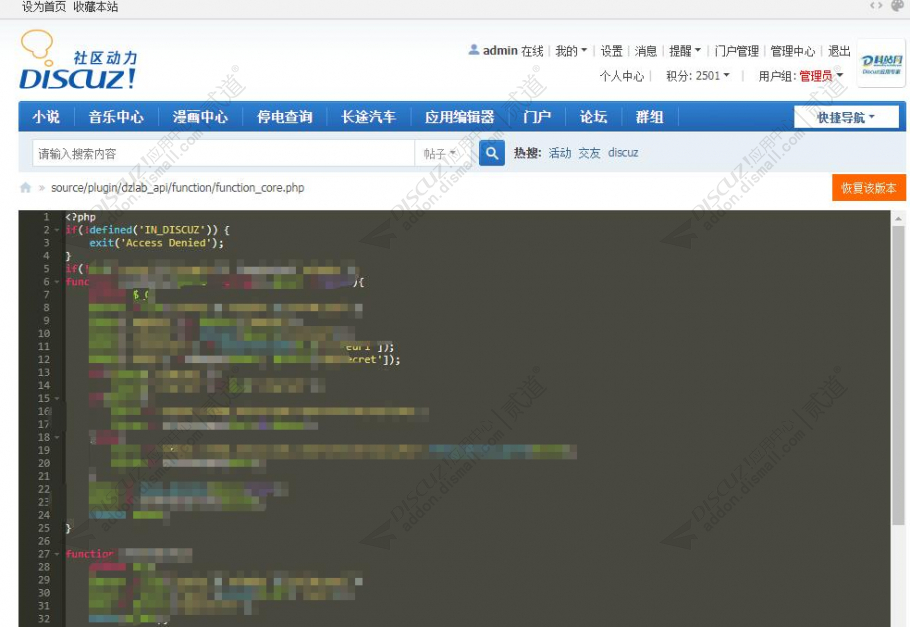This screenshot has width=910, height=627.
Task: Click line number 25 in gutter
Action: click(44, 528)
